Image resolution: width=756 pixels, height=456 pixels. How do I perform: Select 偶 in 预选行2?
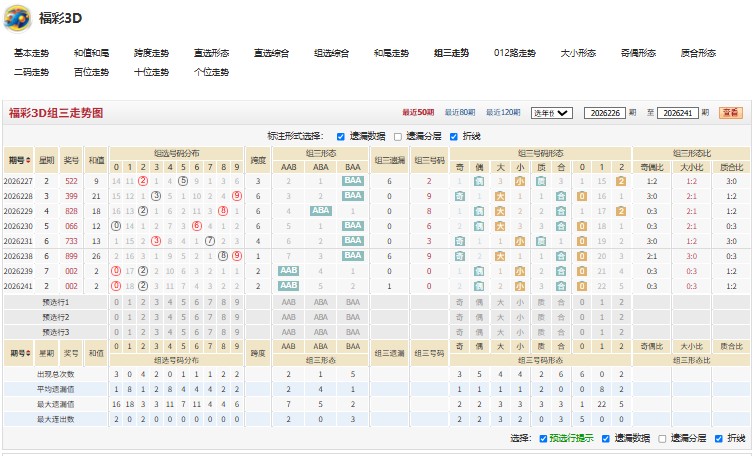click(x=479, y=317)
